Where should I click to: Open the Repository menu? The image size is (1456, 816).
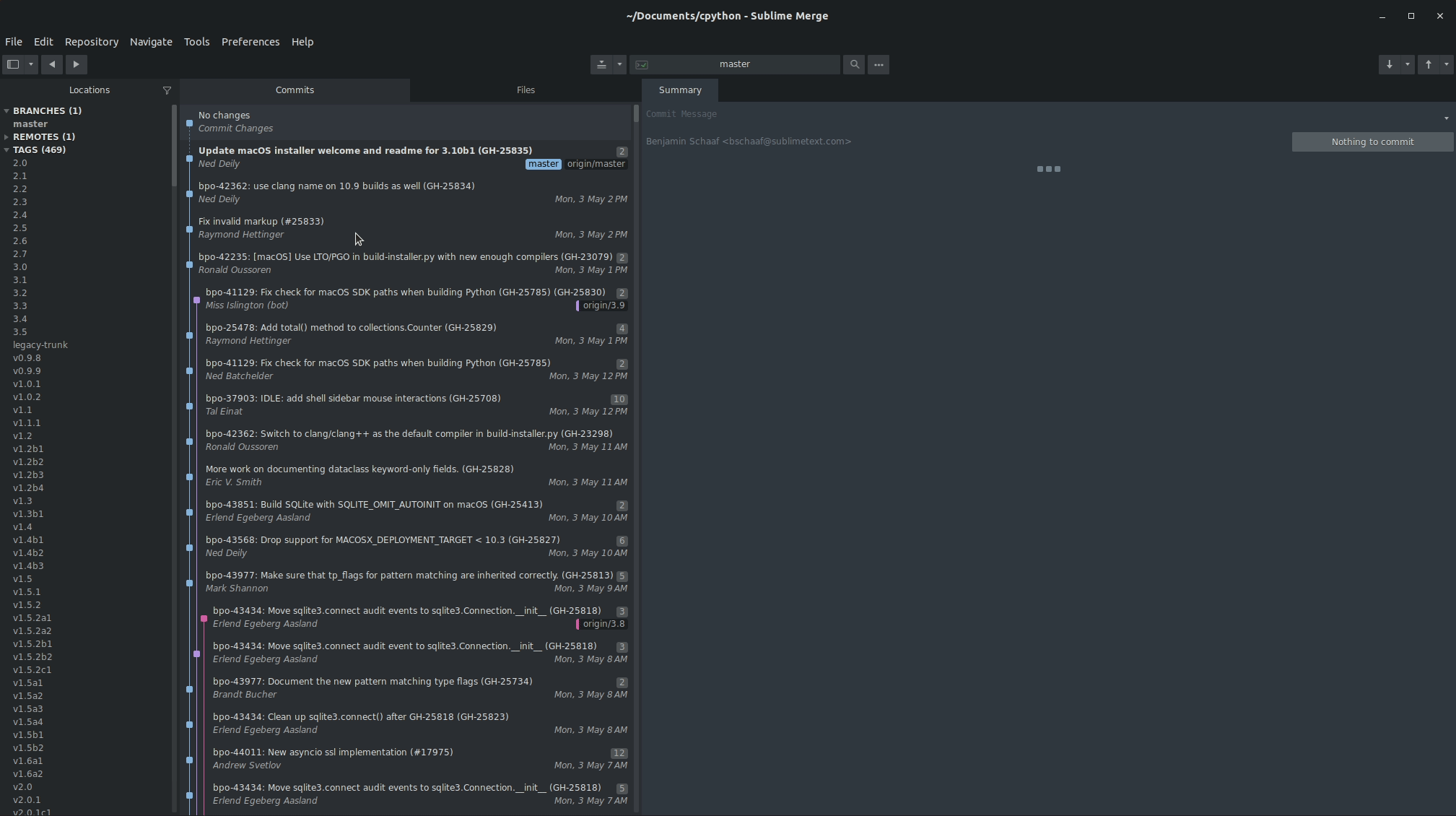(x=91, y=42)
